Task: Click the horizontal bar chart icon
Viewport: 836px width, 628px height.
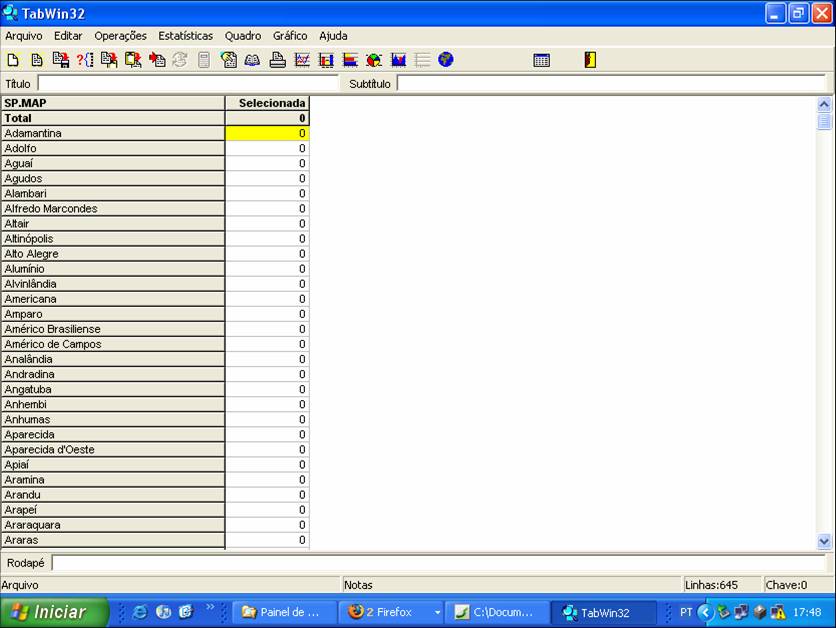Action: point(350,60)
